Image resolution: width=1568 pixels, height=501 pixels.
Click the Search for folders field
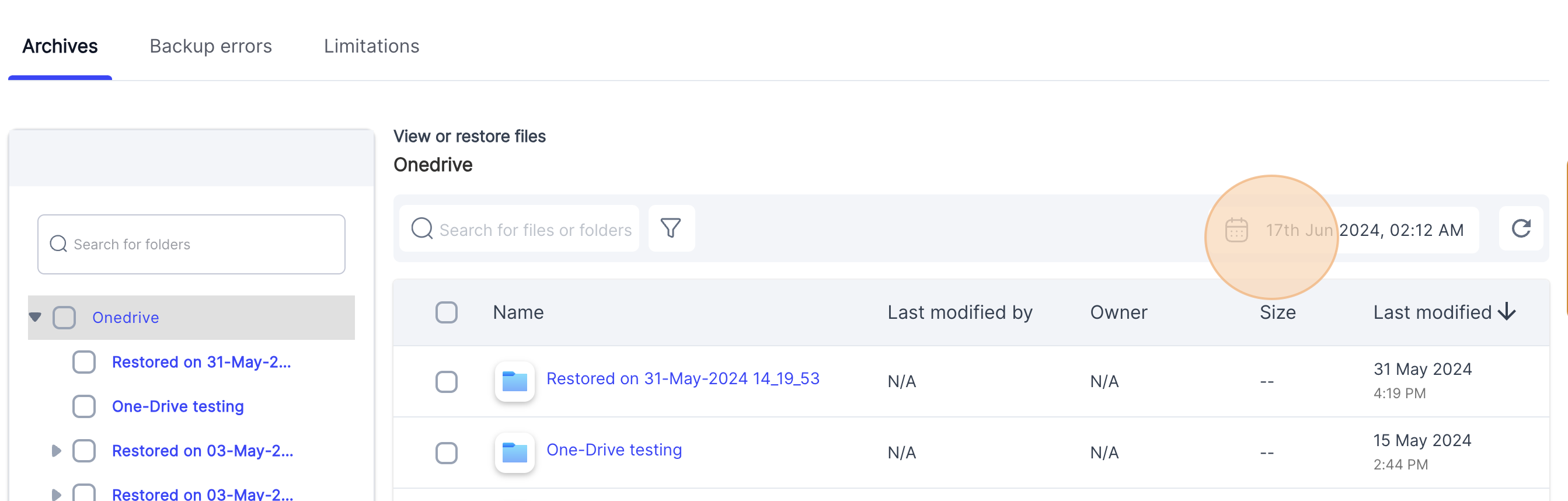tap(191, 244)
